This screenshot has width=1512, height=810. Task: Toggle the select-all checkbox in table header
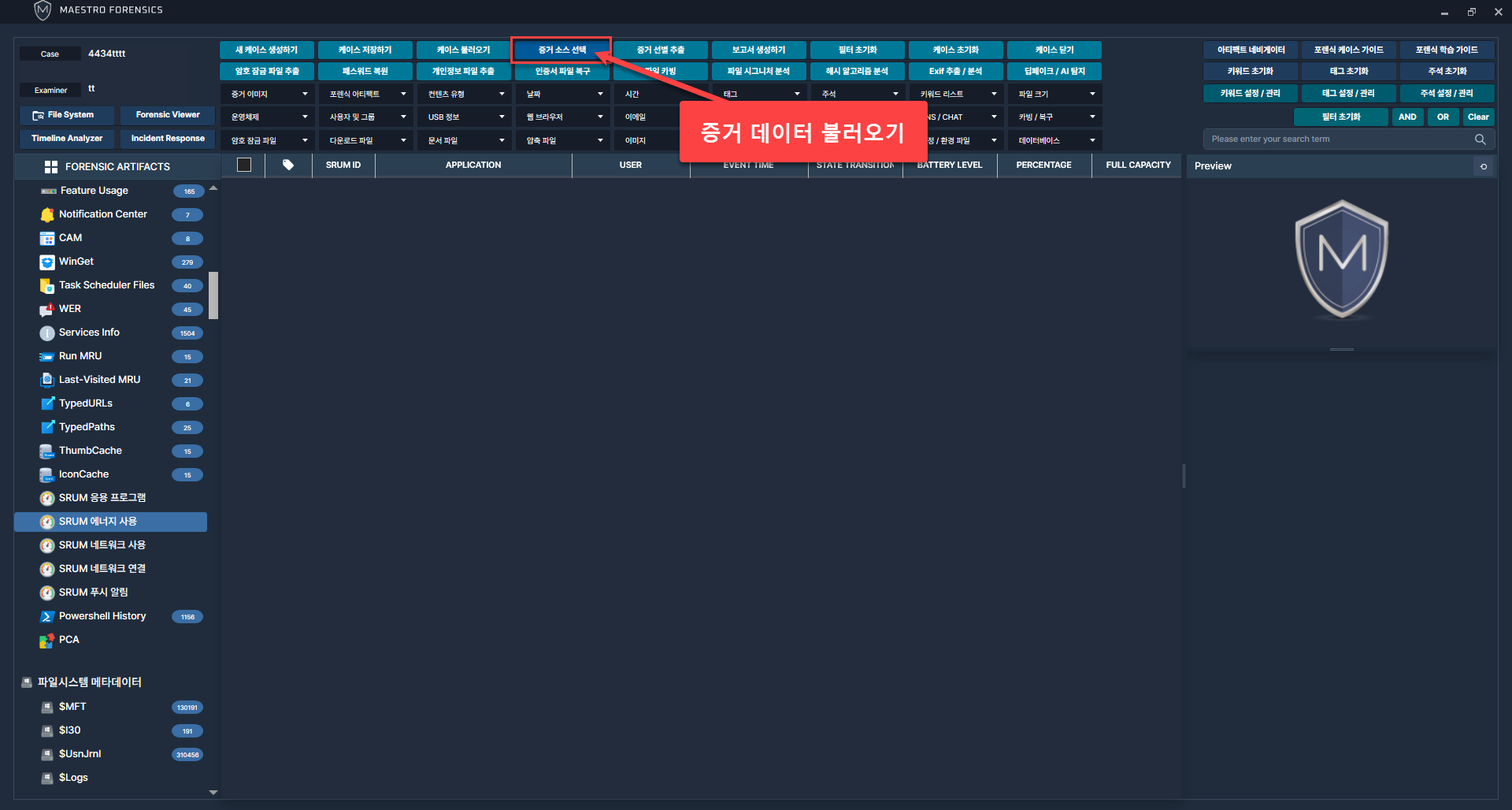tap(244, 165)
